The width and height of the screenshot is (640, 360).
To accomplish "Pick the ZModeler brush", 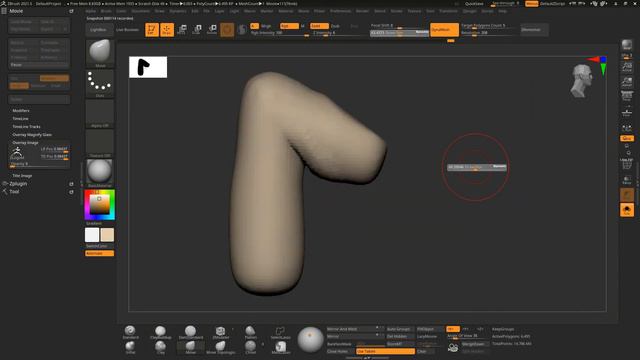I will click(220, 332).
